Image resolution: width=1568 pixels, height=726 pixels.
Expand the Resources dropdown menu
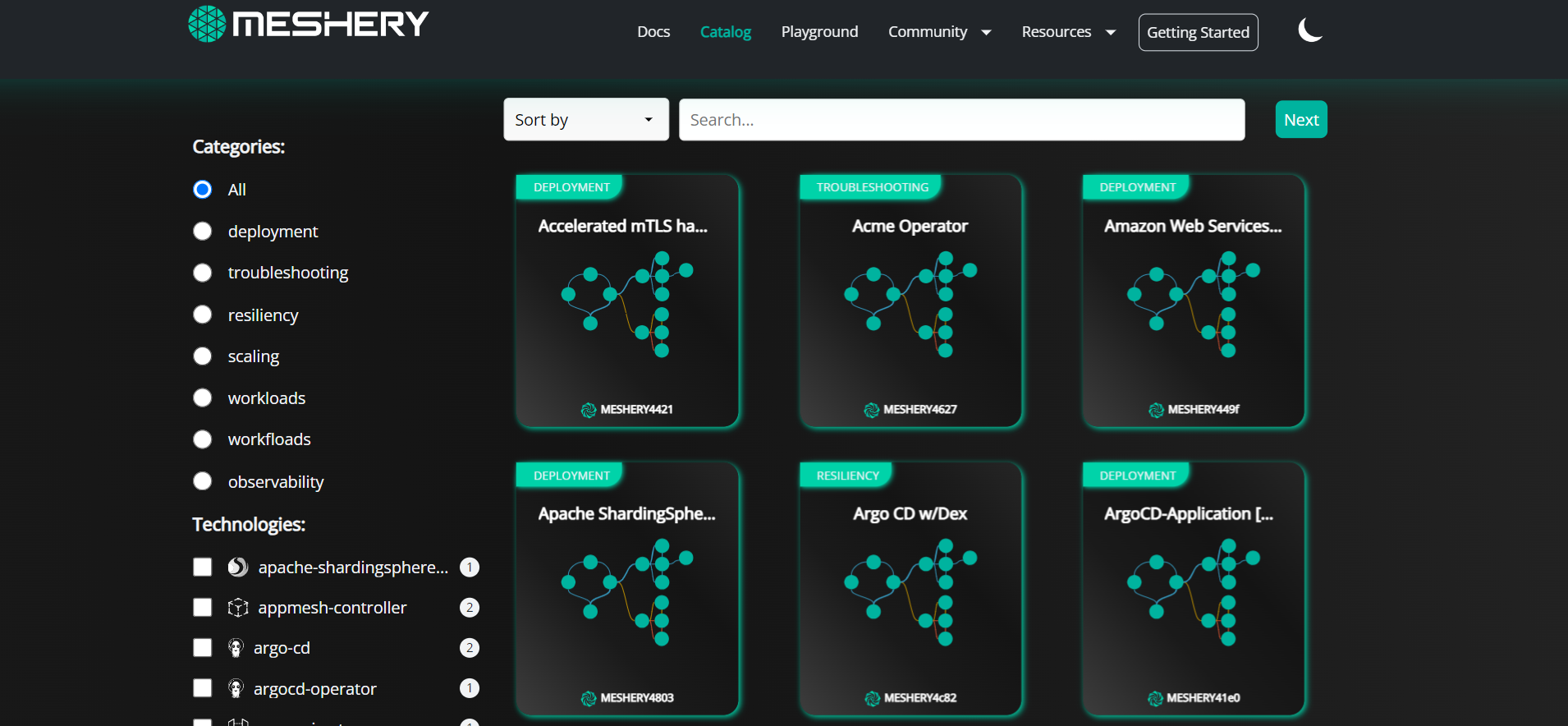(1068, 32)
